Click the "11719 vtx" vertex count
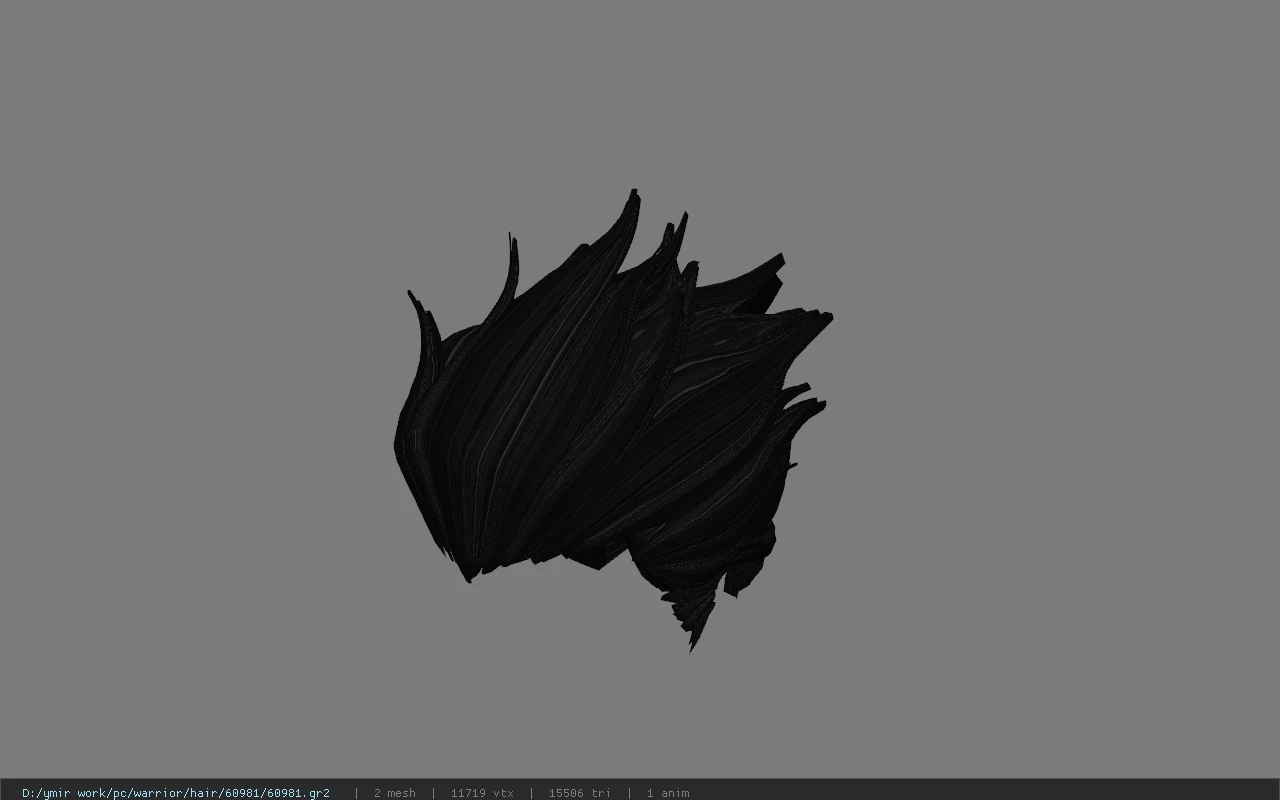Viewport: 1280px width, 800px height. click(x=482, y=793)
